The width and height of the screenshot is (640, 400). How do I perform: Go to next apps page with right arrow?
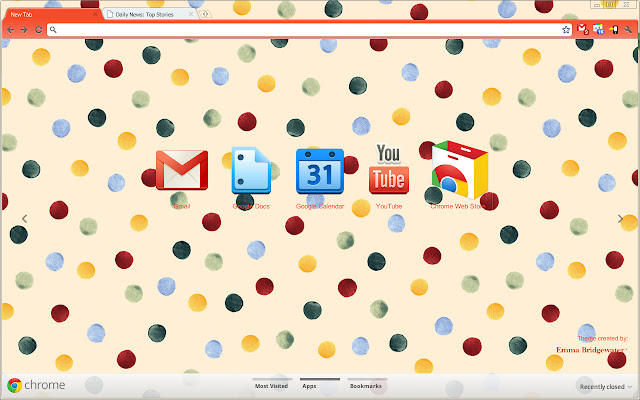pos(620,219)
